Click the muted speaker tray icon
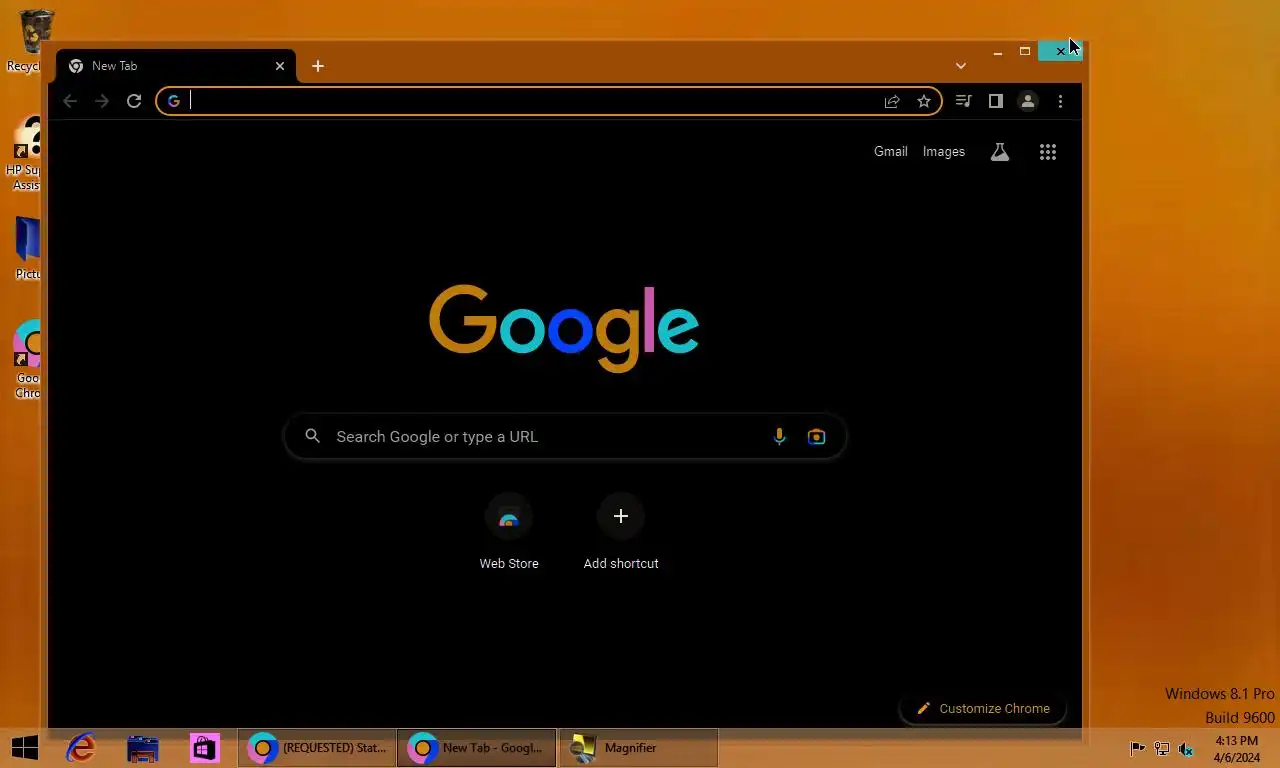 pyautogui.click(x=1186, y=748)
